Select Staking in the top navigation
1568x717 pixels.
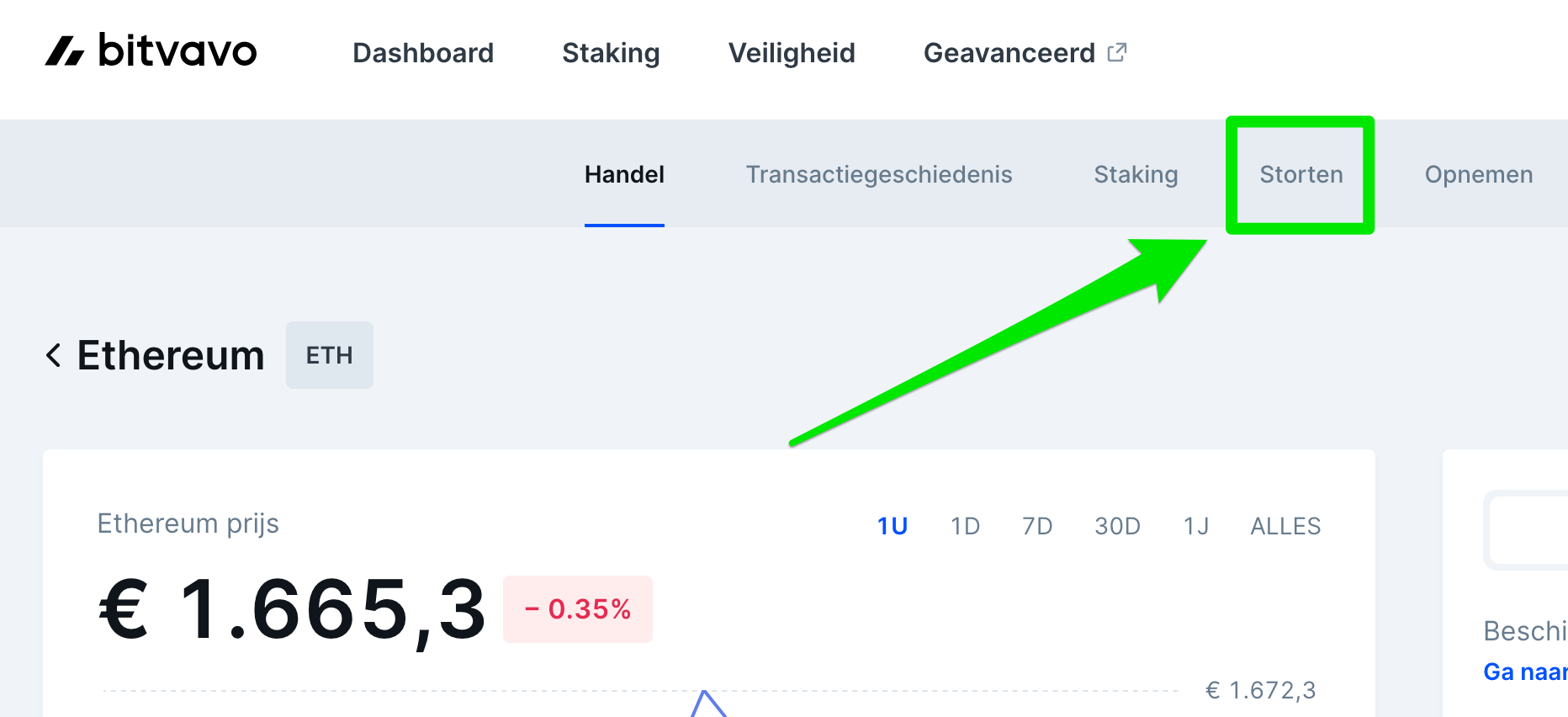coord(611,52)
